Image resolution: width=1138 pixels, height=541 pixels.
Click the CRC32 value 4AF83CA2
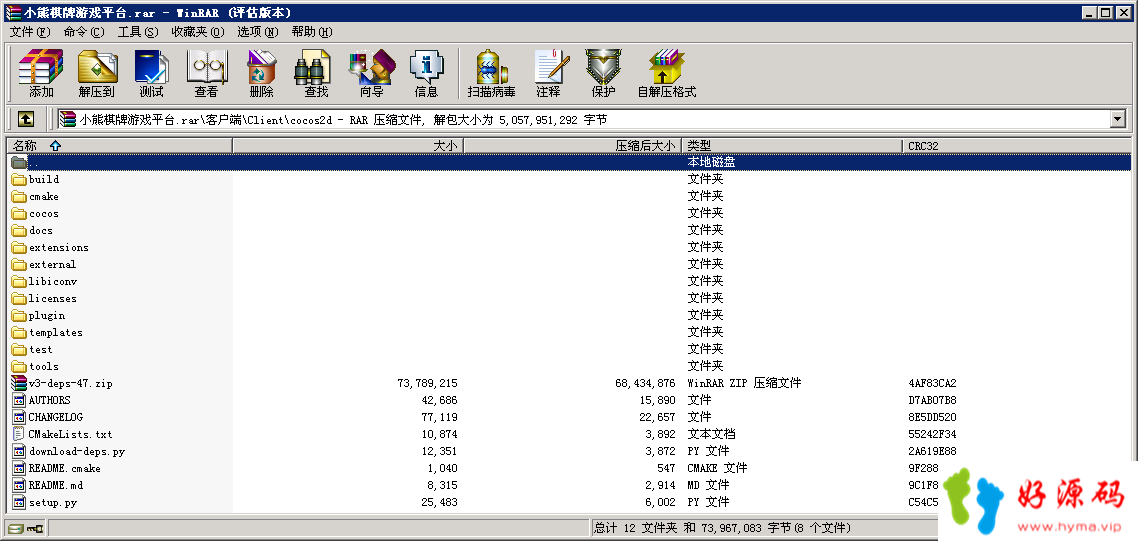933,383
